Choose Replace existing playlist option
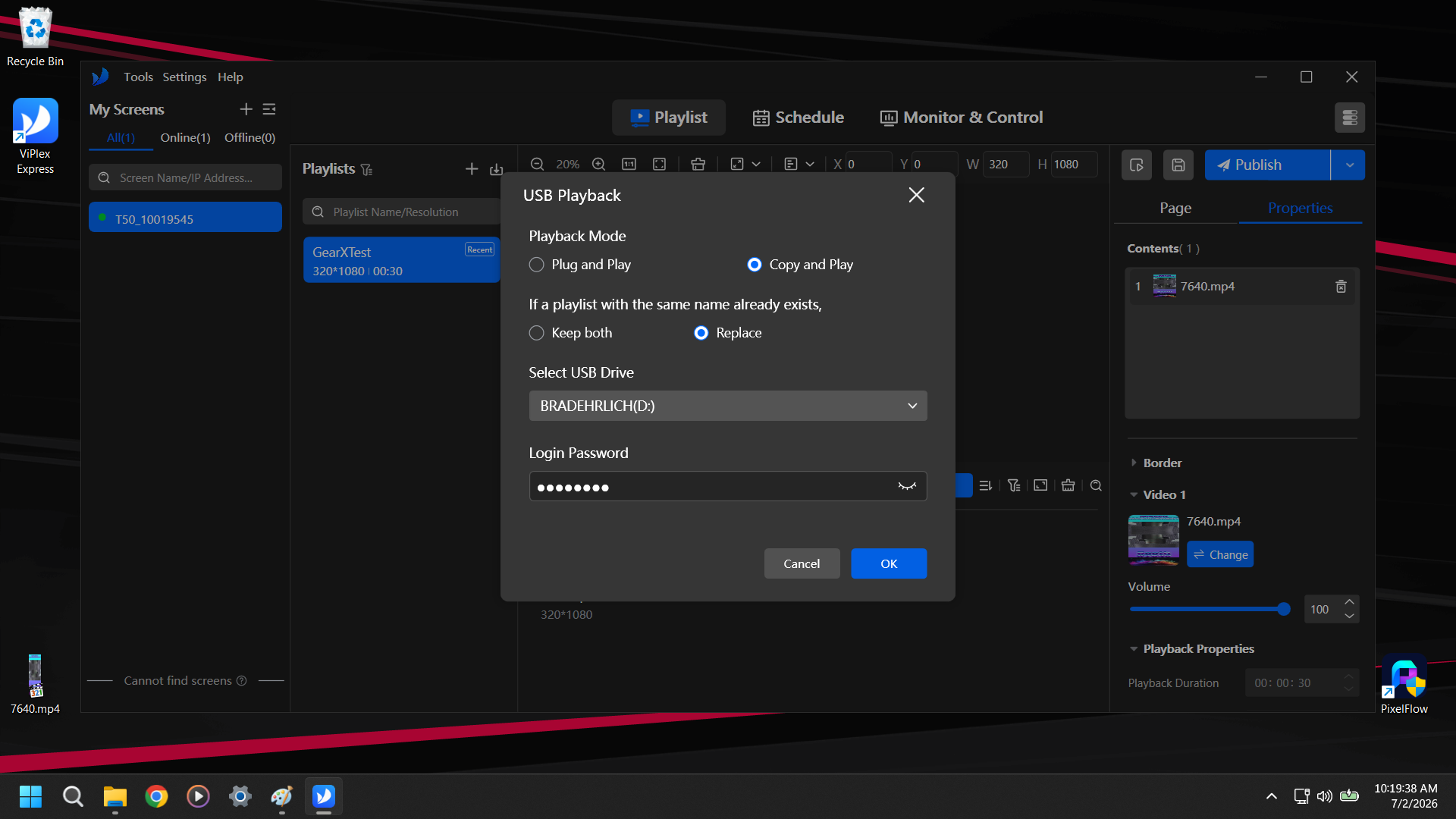 [x=701, y=333]
